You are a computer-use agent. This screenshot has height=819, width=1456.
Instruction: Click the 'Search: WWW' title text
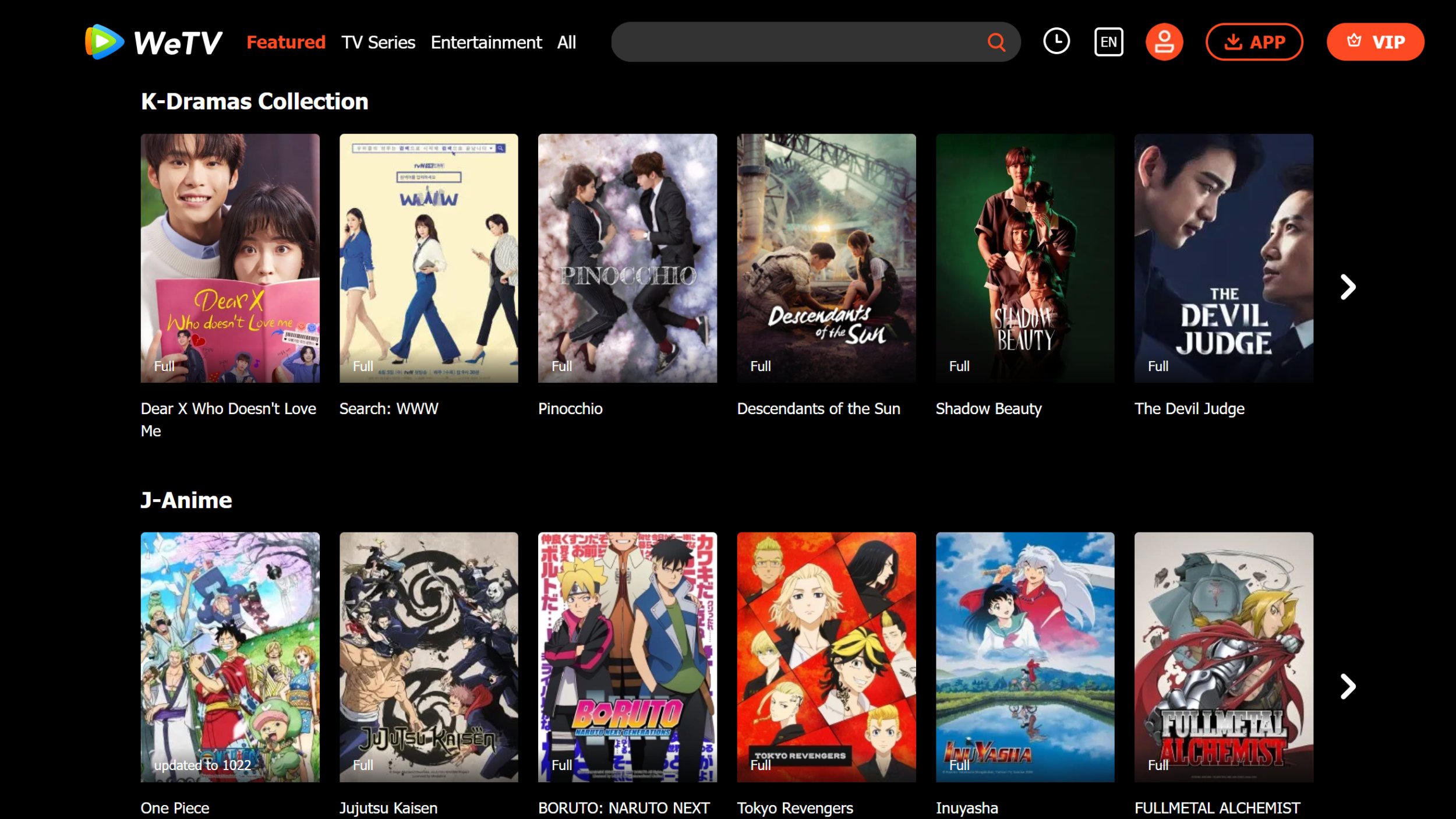pos(388,408)
